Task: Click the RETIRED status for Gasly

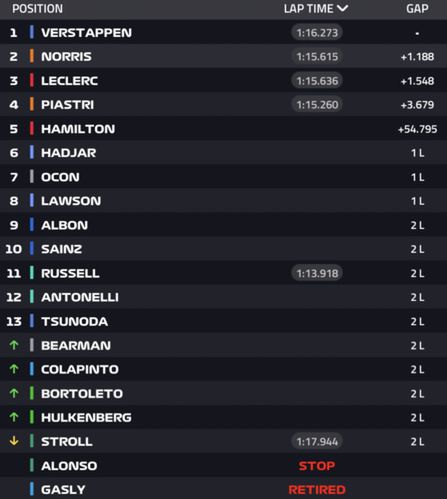Action: click(317, 490)
